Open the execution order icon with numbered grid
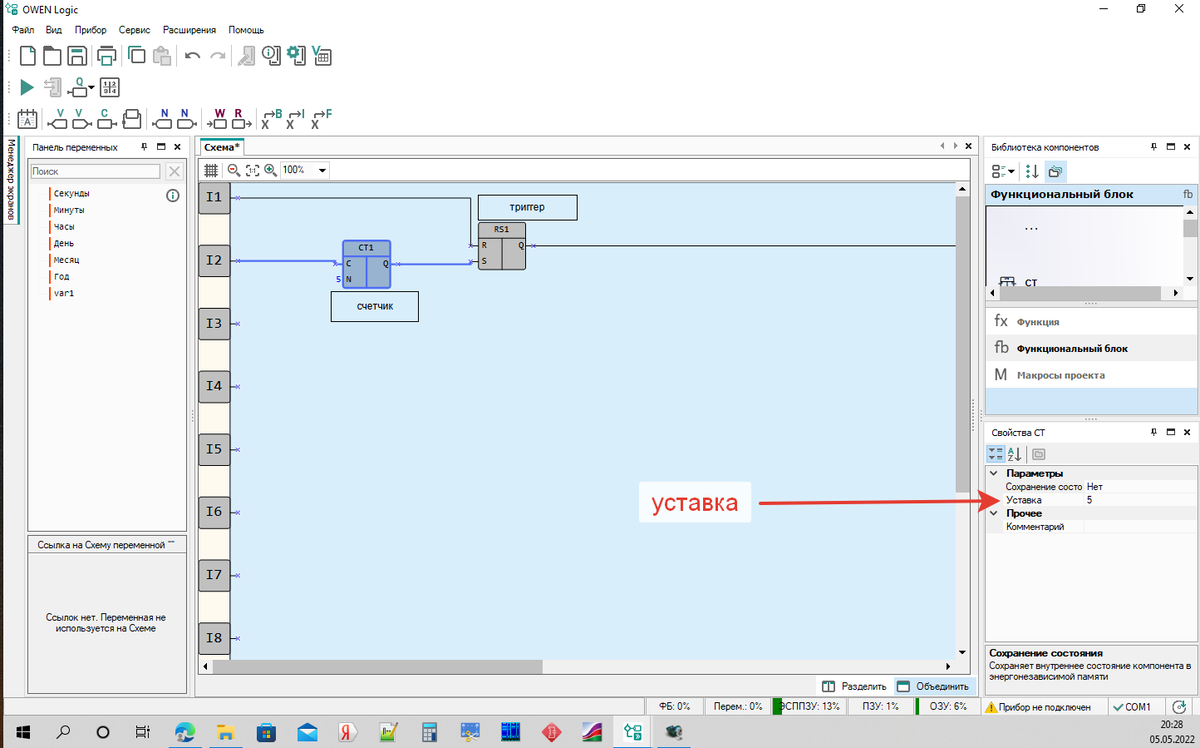Image resolution: width=1200 pixels, height=748 pixels. tap(111, 88)
